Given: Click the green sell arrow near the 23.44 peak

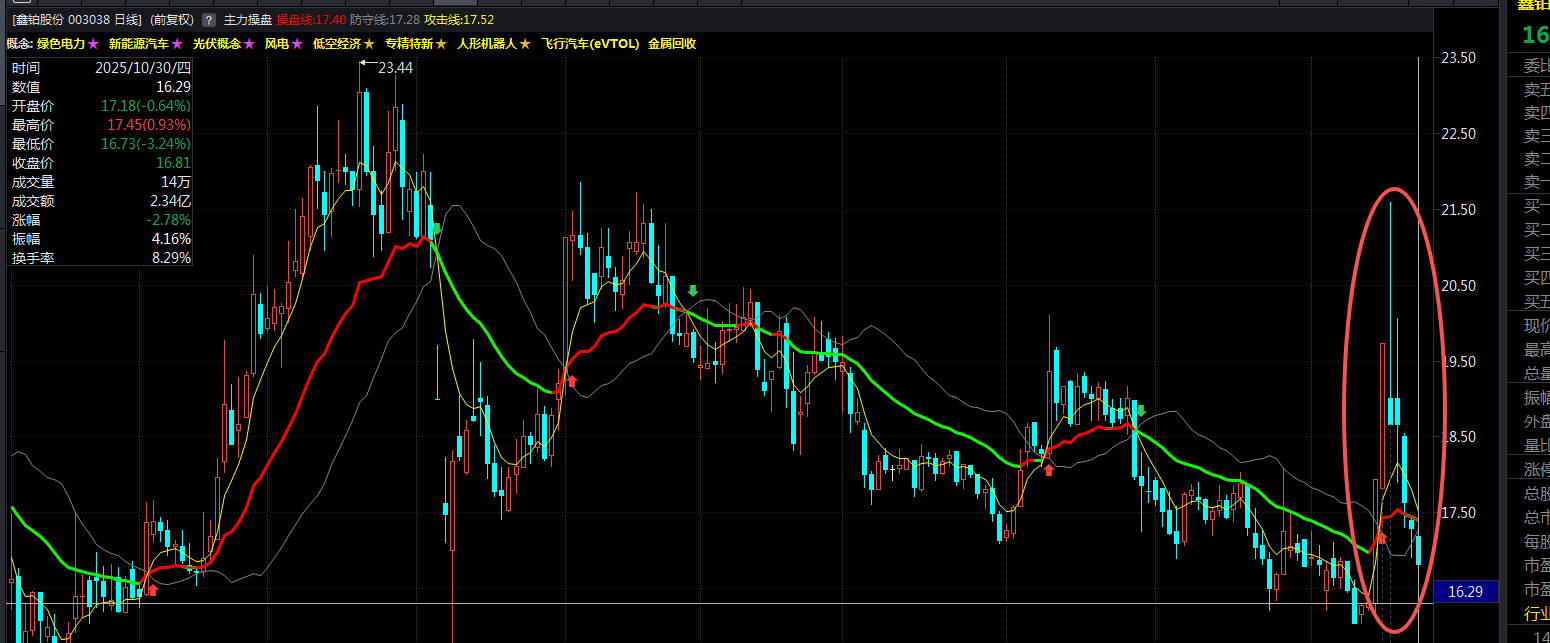Looking at the screenshot, I should click(x=436, y=228).
